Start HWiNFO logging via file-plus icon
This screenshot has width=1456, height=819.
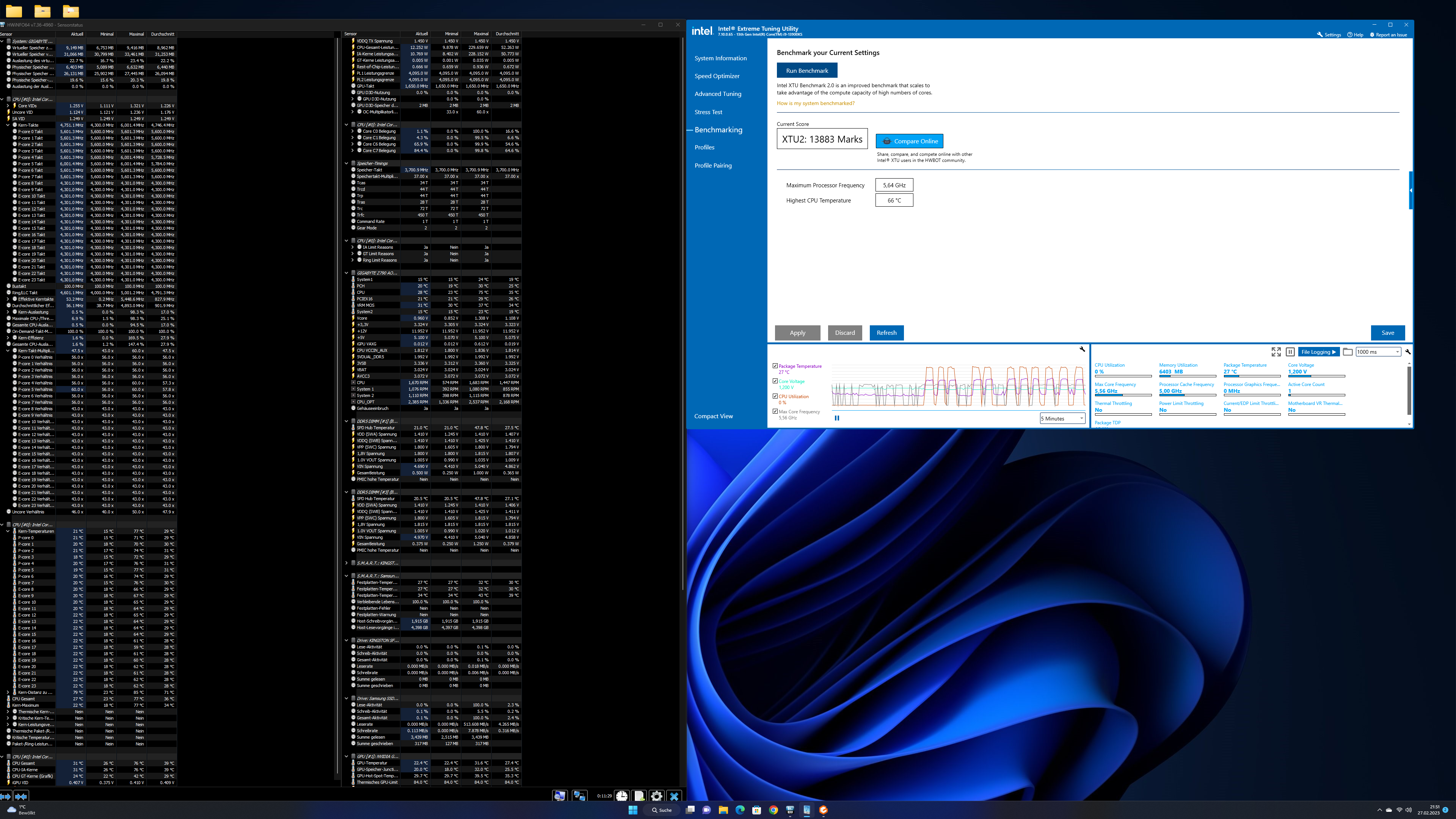coord(639,796)
